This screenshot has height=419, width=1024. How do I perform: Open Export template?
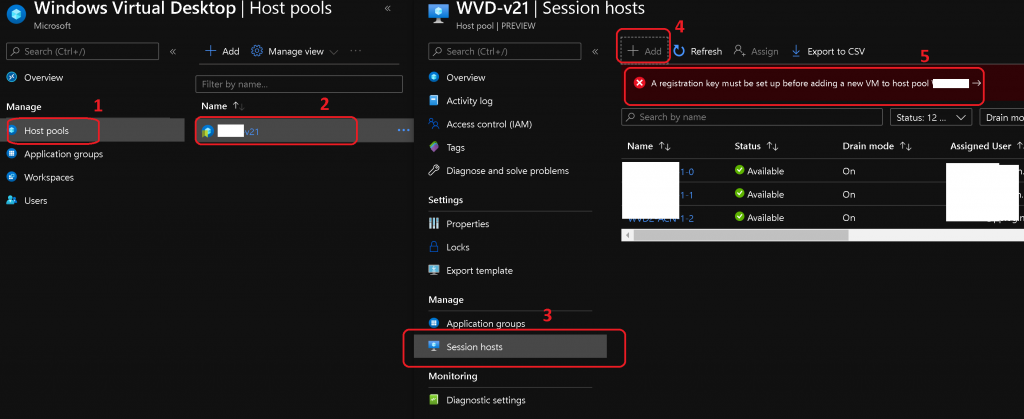[479, 271]
